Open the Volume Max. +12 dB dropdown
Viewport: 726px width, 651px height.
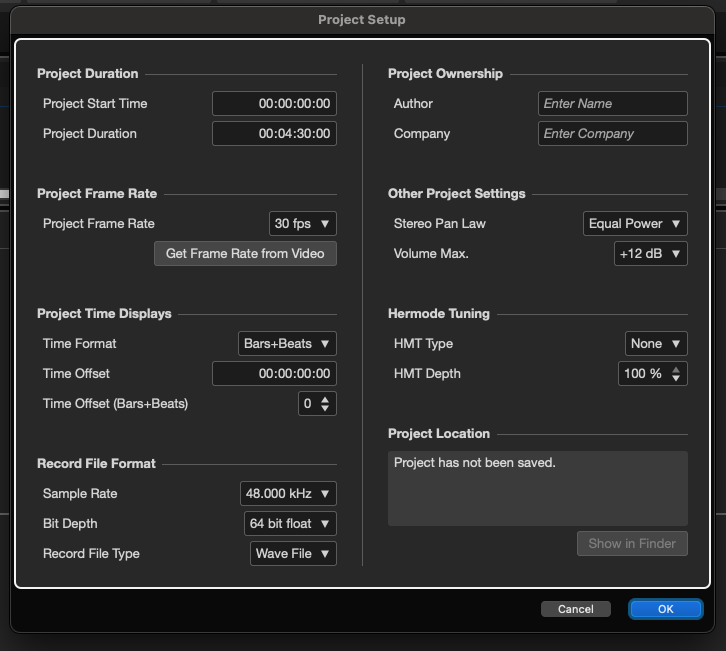point(651,254)
